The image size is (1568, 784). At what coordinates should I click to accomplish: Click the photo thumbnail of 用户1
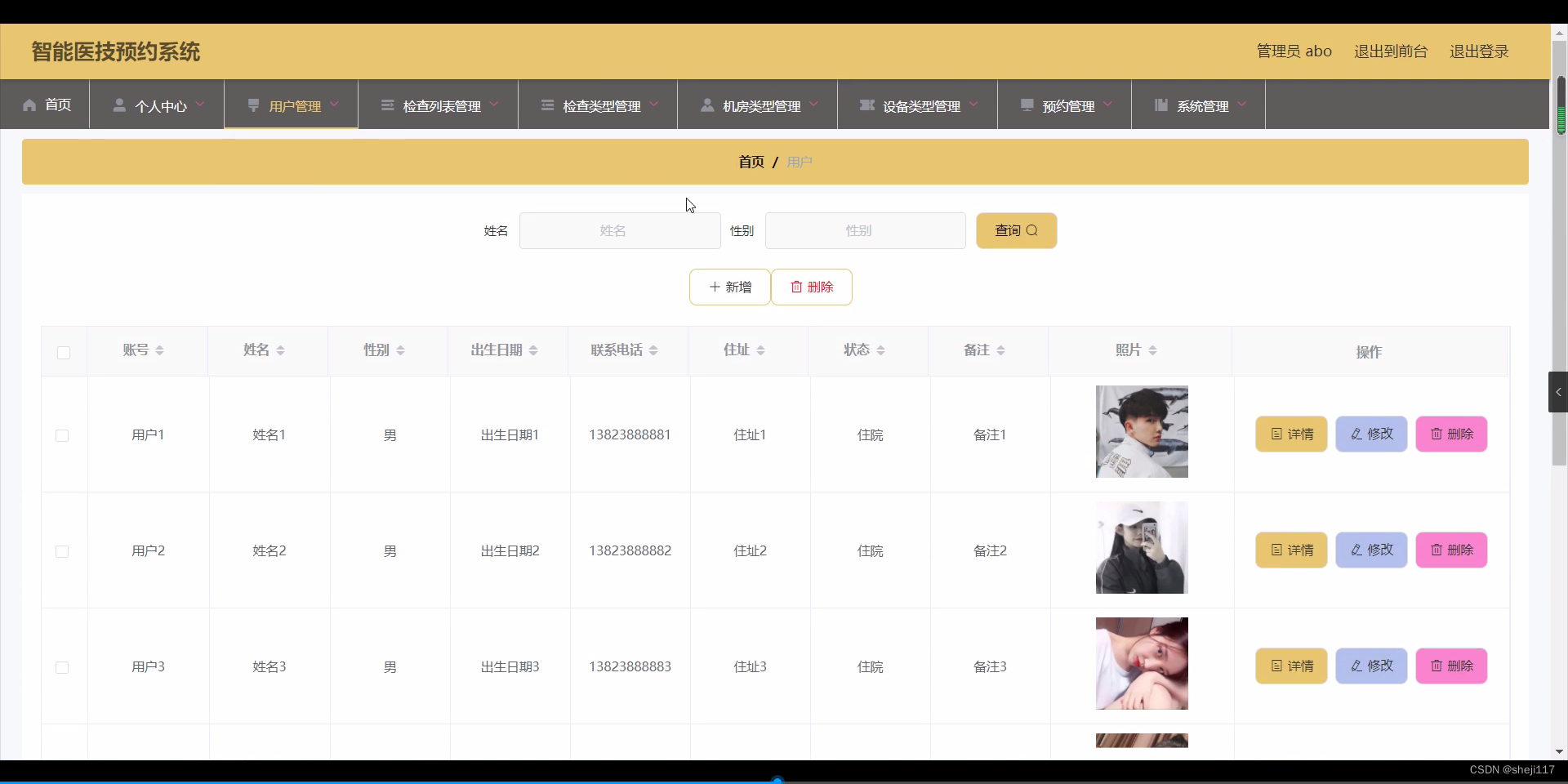pos(1141,431)
